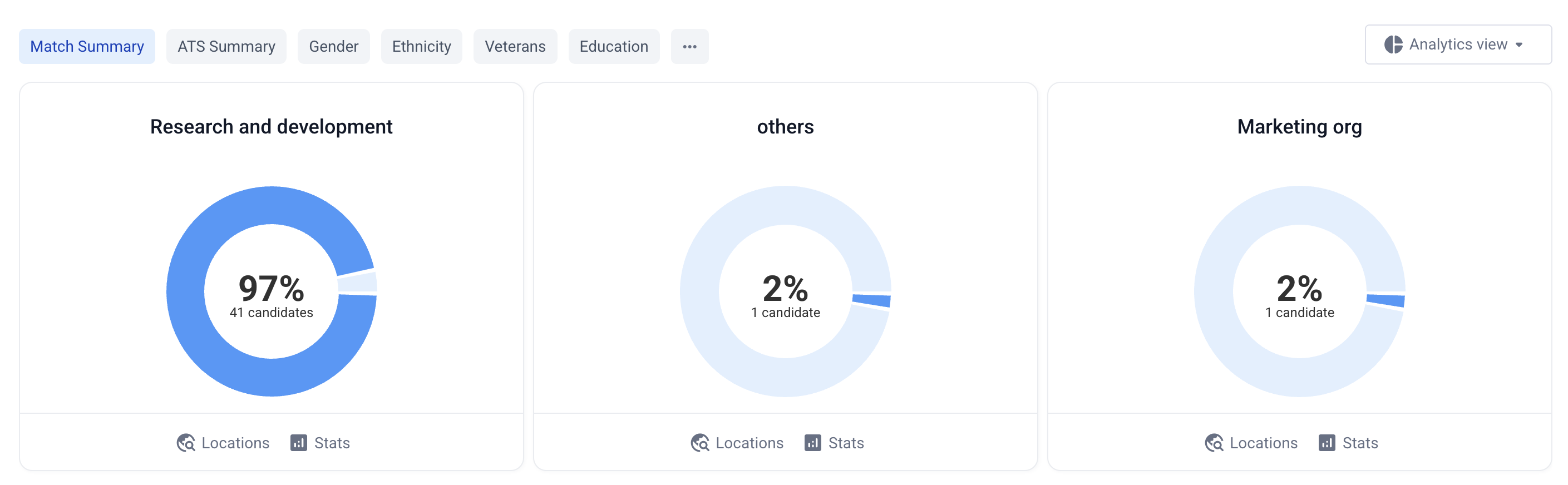Viewport: 1568px width, 485px height.
Task: Expand the Analytics view dropdown arrow
Action: (1519, 45)
